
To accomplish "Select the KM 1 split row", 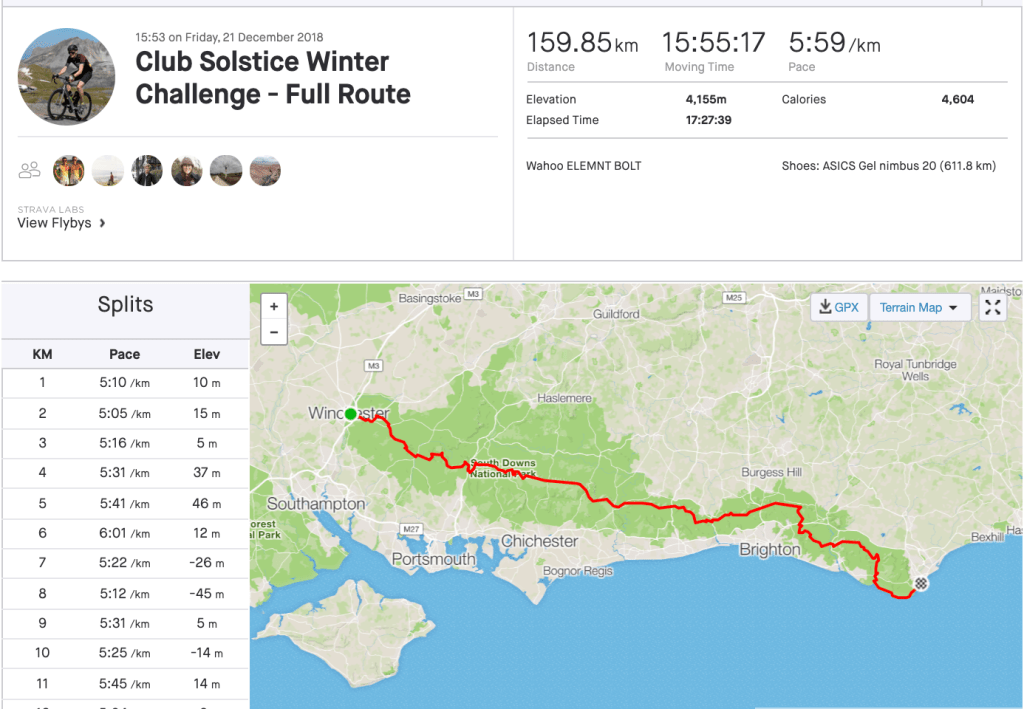I will 125,383.
